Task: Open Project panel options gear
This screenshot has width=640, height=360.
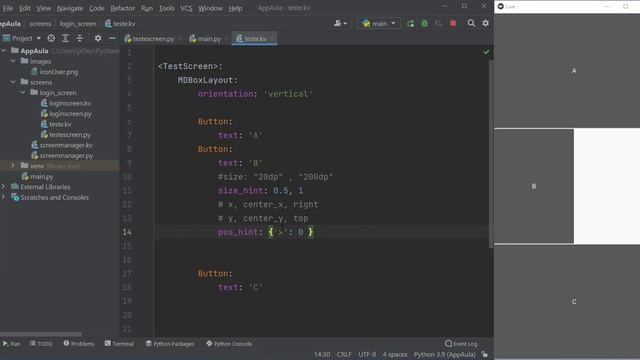Action: tap(98, 38)
